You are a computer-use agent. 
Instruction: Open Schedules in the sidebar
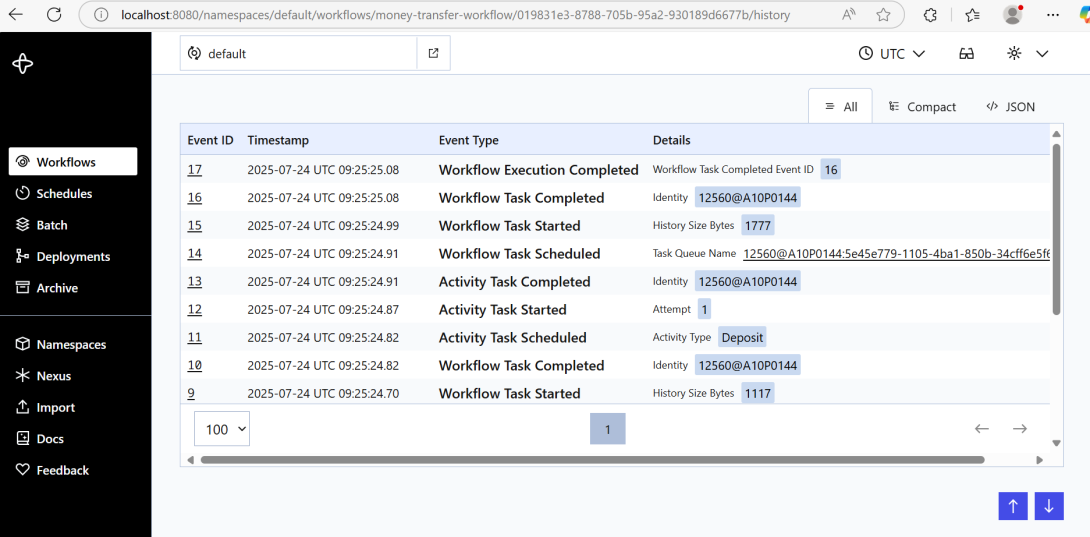[64, 194]
